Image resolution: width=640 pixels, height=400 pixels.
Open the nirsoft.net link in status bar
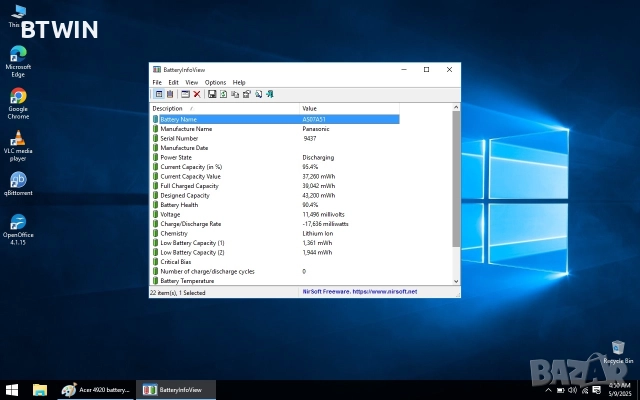pos(385,291)
